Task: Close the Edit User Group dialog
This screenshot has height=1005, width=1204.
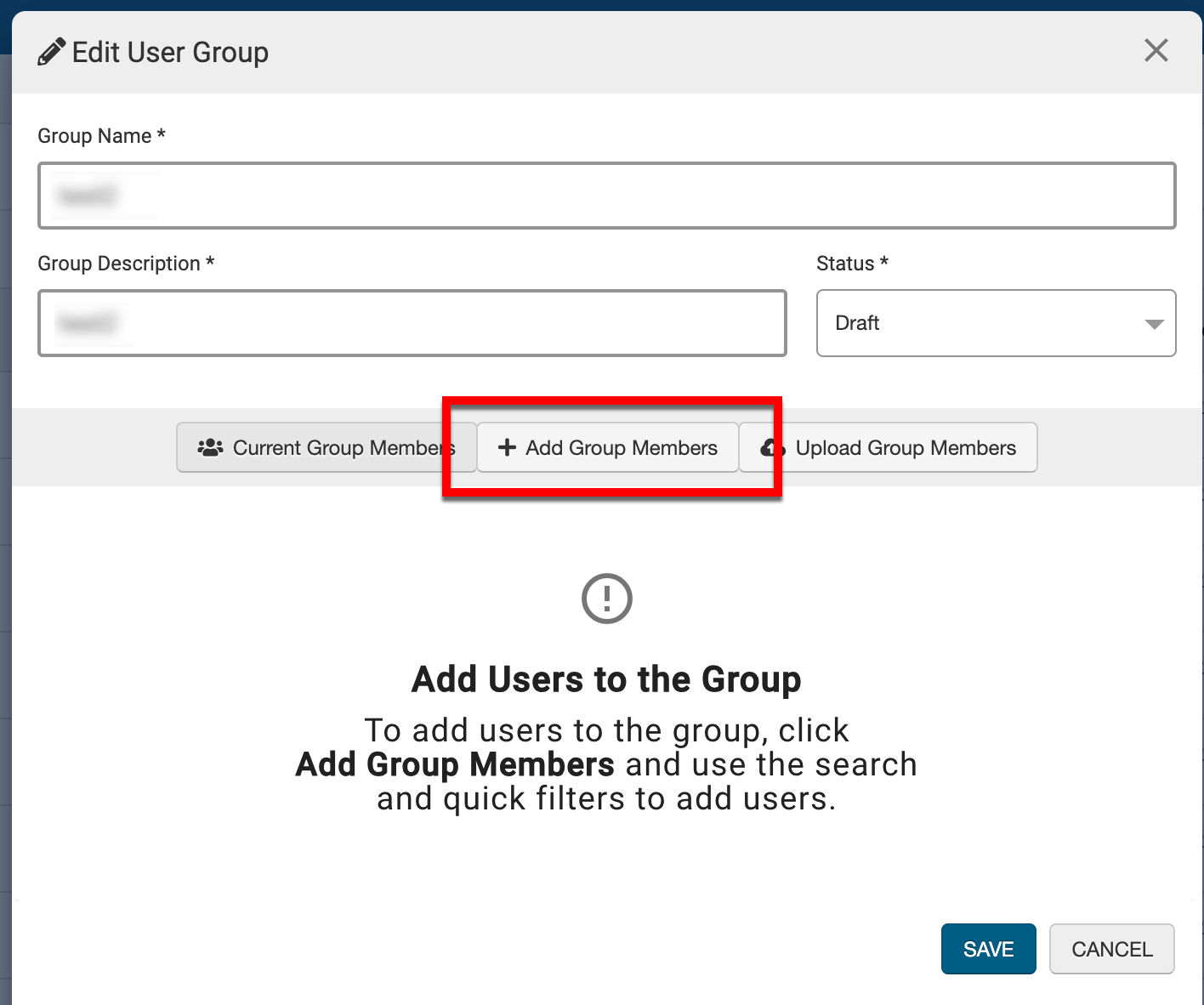Action: [1156, 51]
